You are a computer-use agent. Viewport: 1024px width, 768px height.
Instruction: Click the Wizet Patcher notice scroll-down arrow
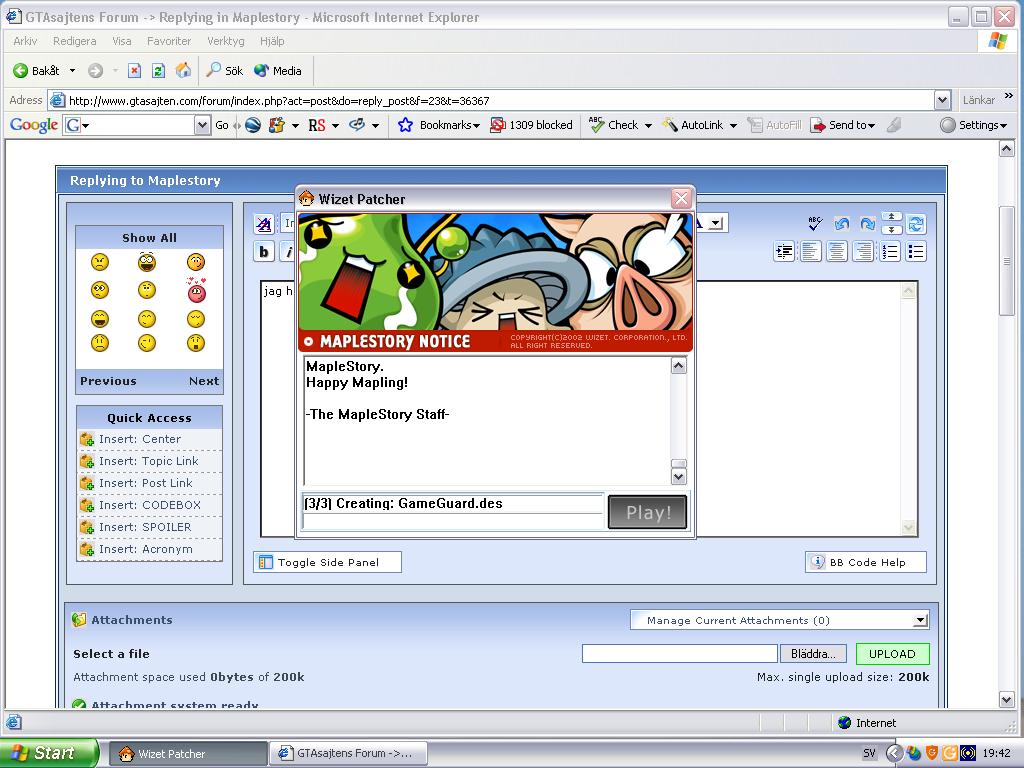point(679,477)
